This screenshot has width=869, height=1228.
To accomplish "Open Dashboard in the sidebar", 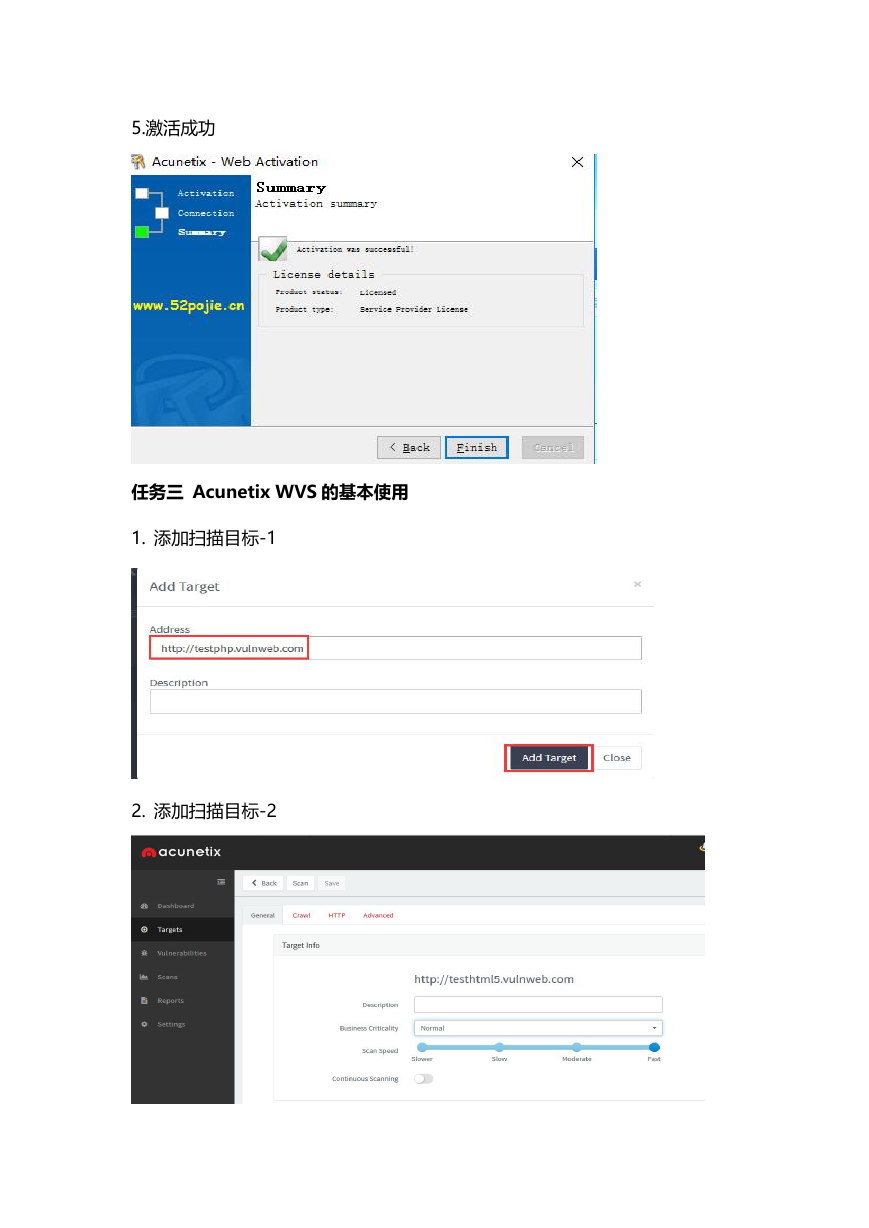I will tap(175, 906).
